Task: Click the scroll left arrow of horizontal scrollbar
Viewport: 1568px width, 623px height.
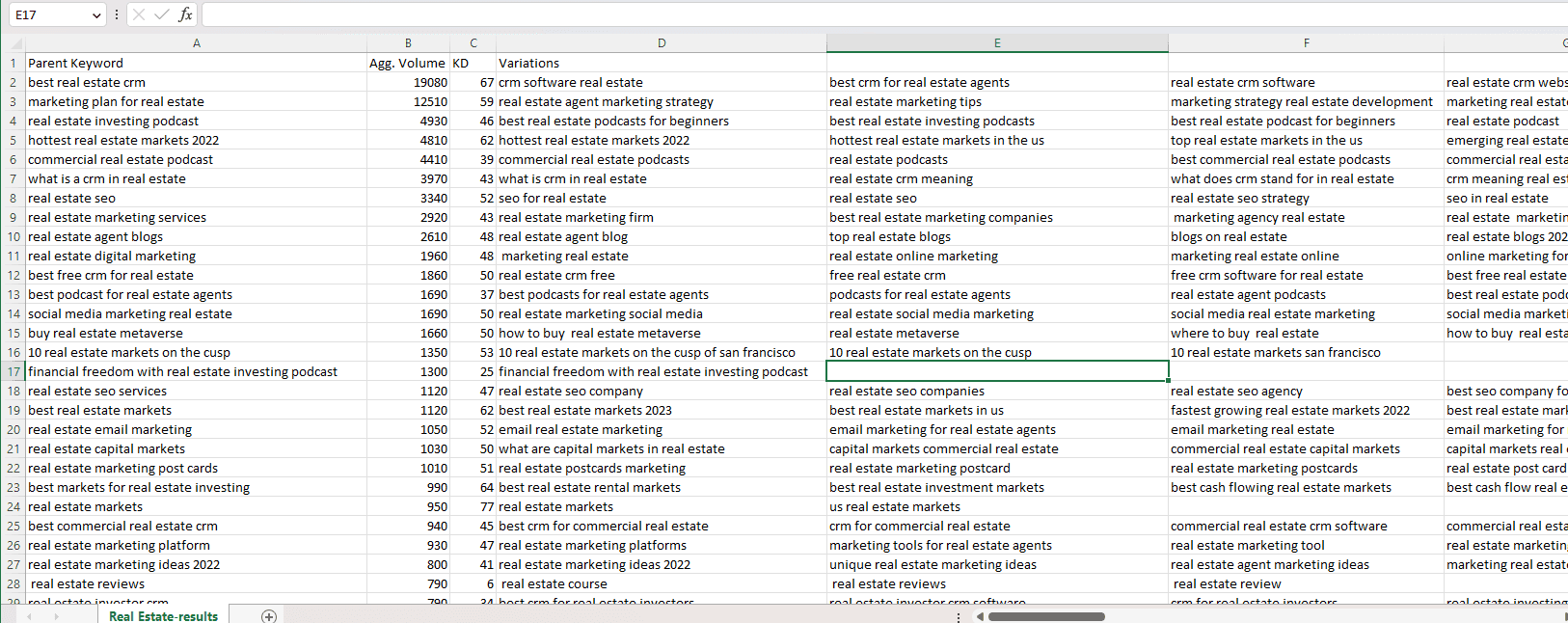Action: click(x=979, y=616)
